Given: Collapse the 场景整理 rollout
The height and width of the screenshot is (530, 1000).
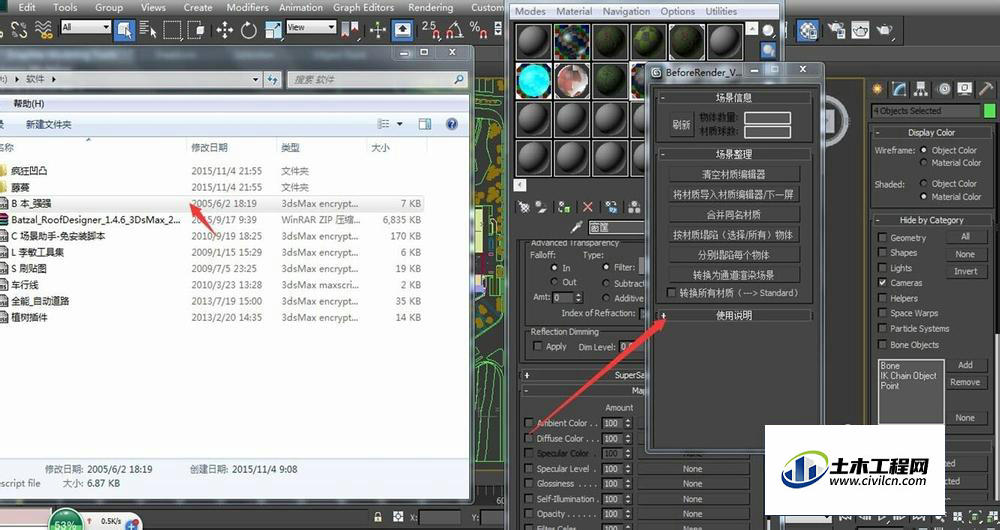Looking at the screenshot, I should pyautogui.click(x=735, y=154).
